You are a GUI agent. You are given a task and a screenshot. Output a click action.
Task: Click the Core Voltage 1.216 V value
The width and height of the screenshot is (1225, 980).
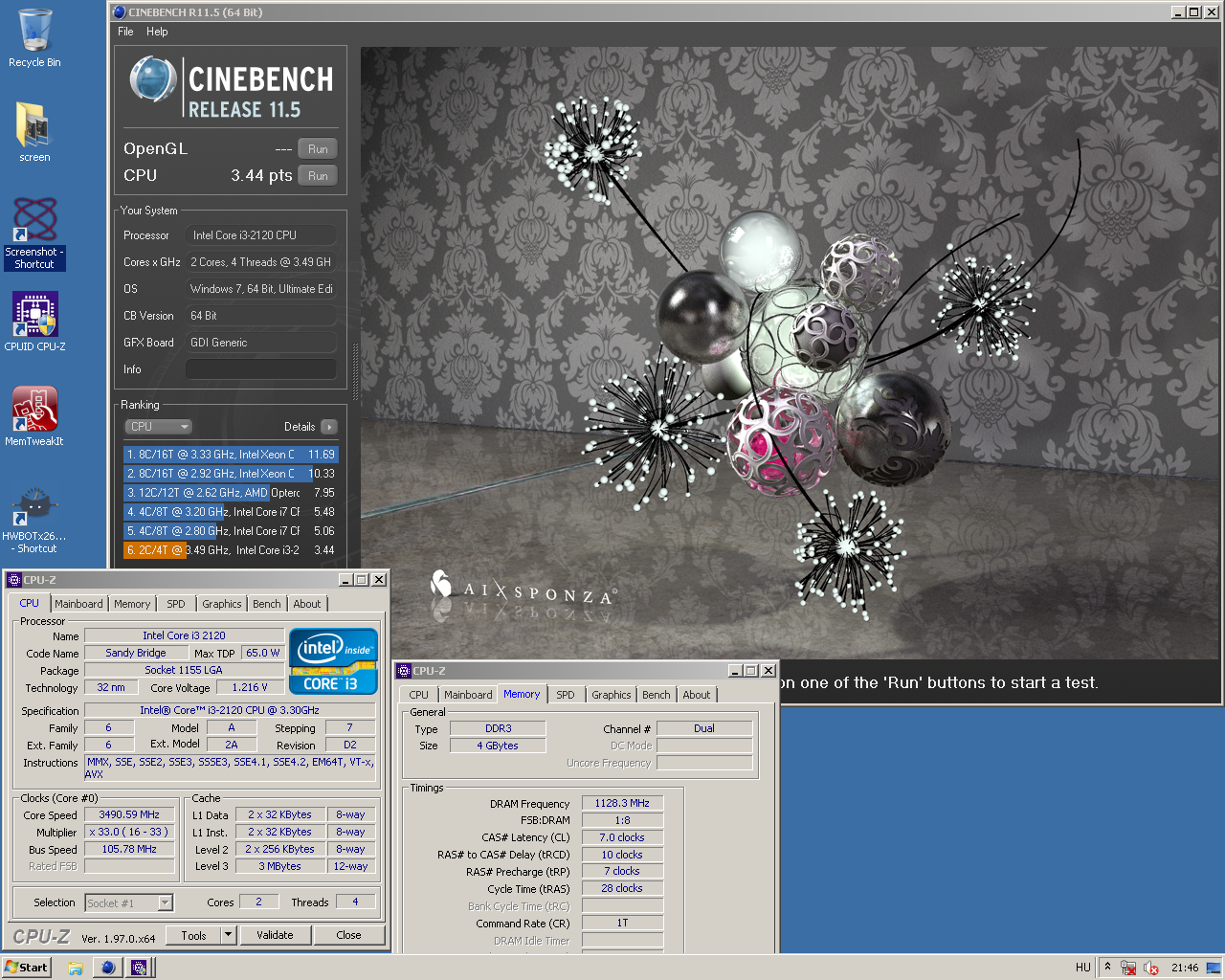pyautogui.click(x=251, y=687)
